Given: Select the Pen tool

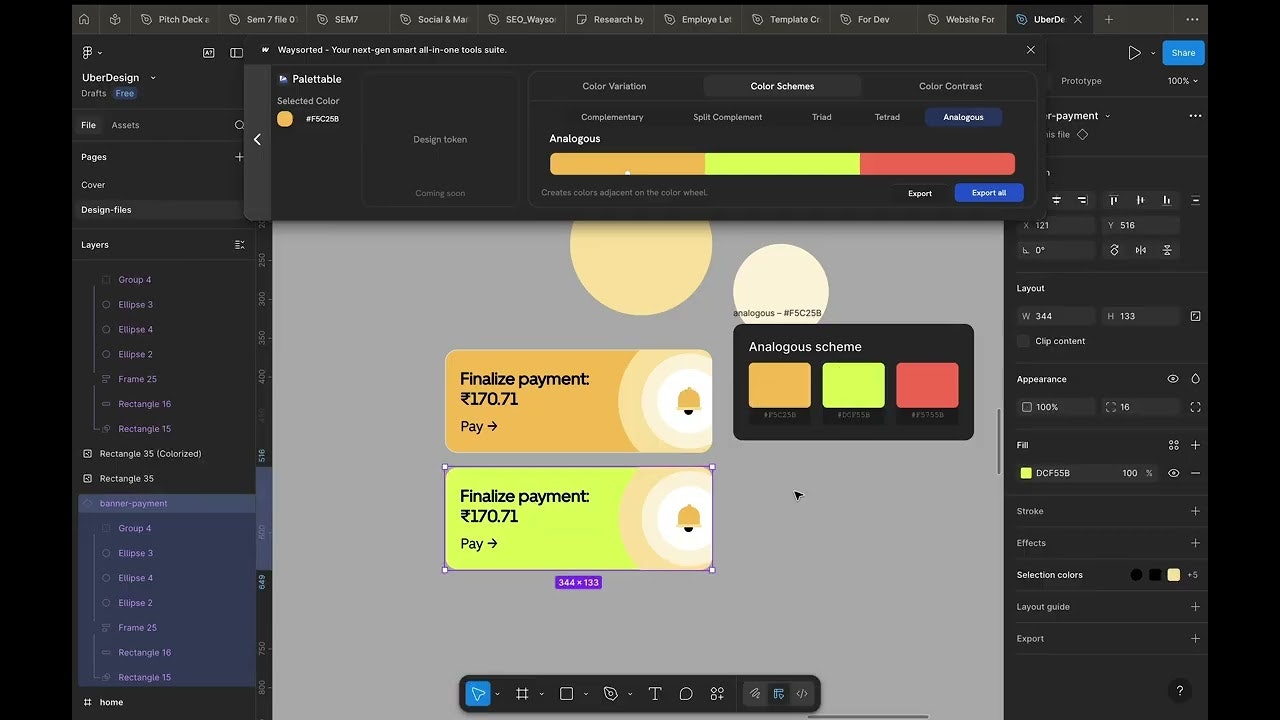Looking at the screenshot, I should pos(610,694).
